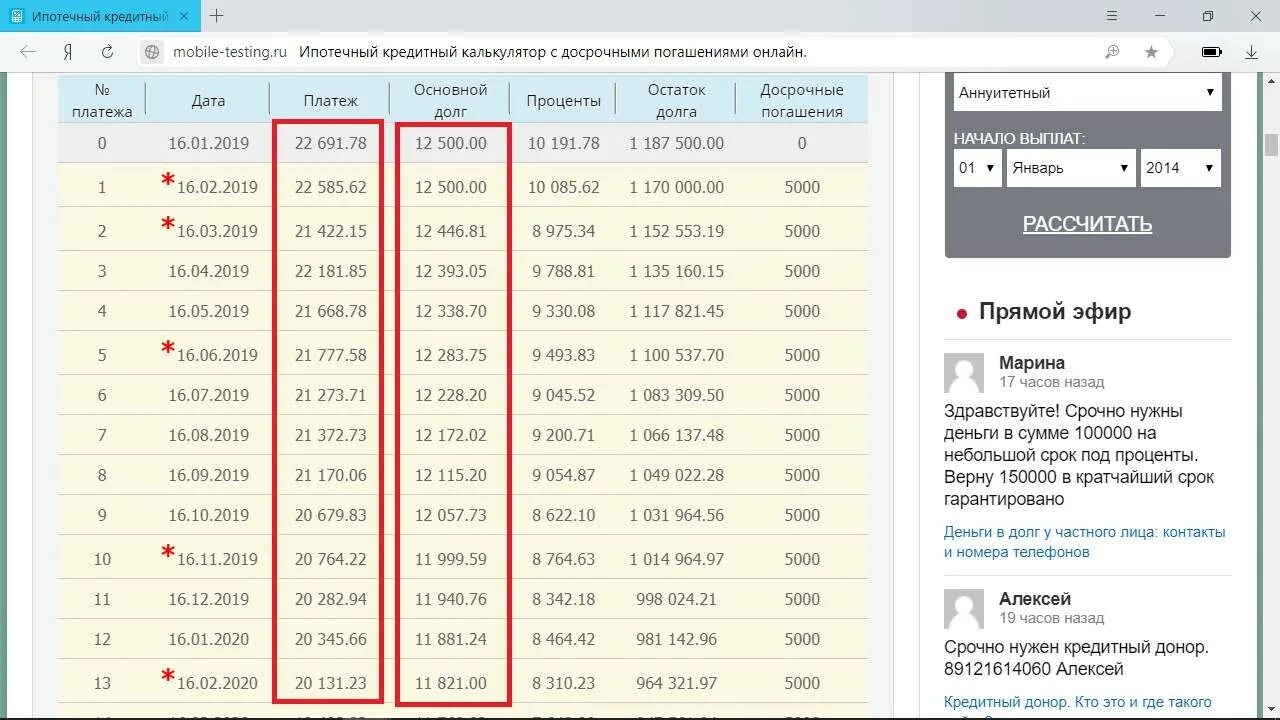
Task: Click date cell 16.02.2019
Action: (217, 187)
